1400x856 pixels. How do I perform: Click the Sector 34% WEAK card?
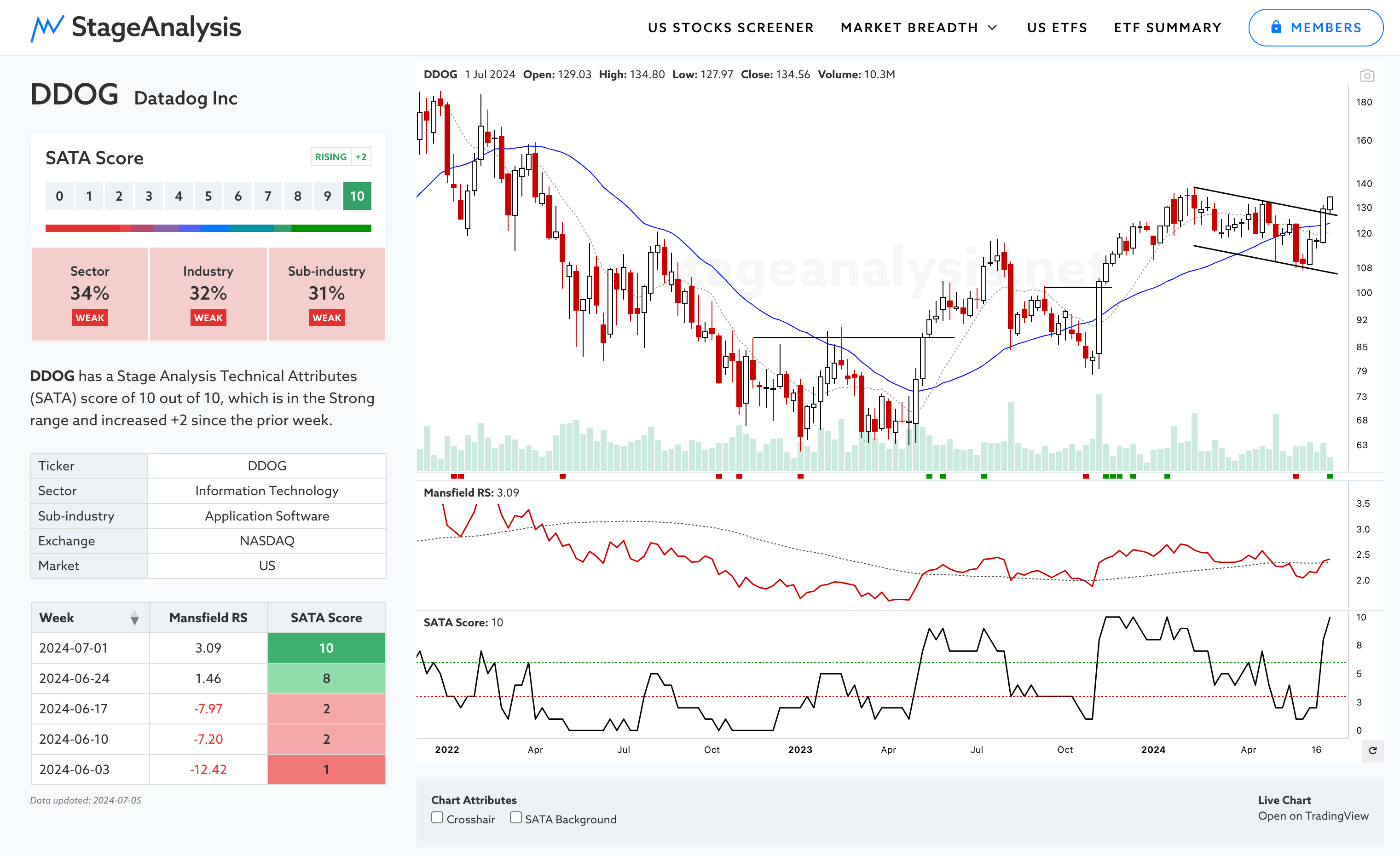point(90,294)
